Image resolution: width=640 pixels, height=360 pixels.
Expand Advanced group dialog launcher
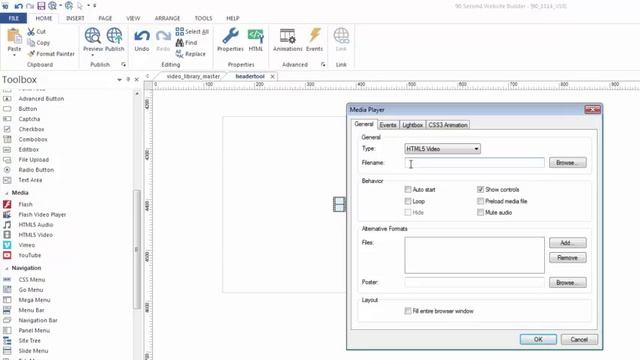323,64
